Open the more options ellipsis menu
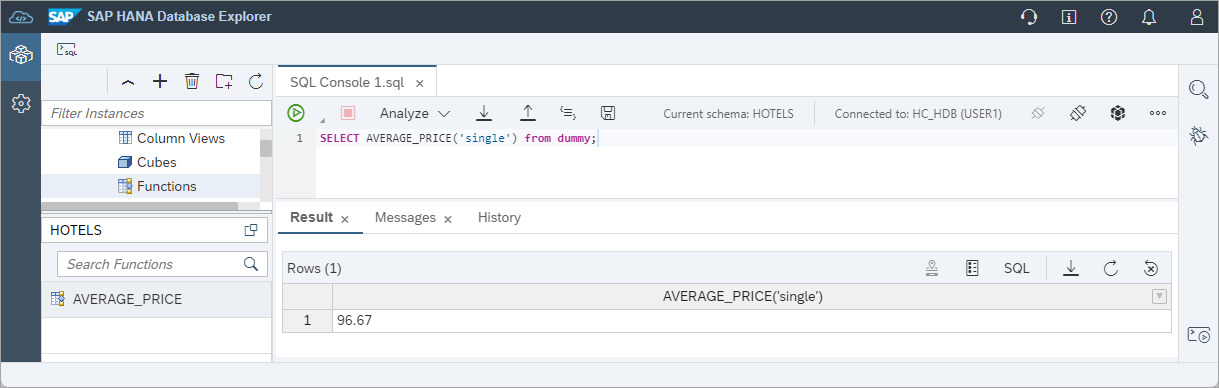Image resolution: width=1219 pixels, height=388 pixels. tap(1158, 113)
